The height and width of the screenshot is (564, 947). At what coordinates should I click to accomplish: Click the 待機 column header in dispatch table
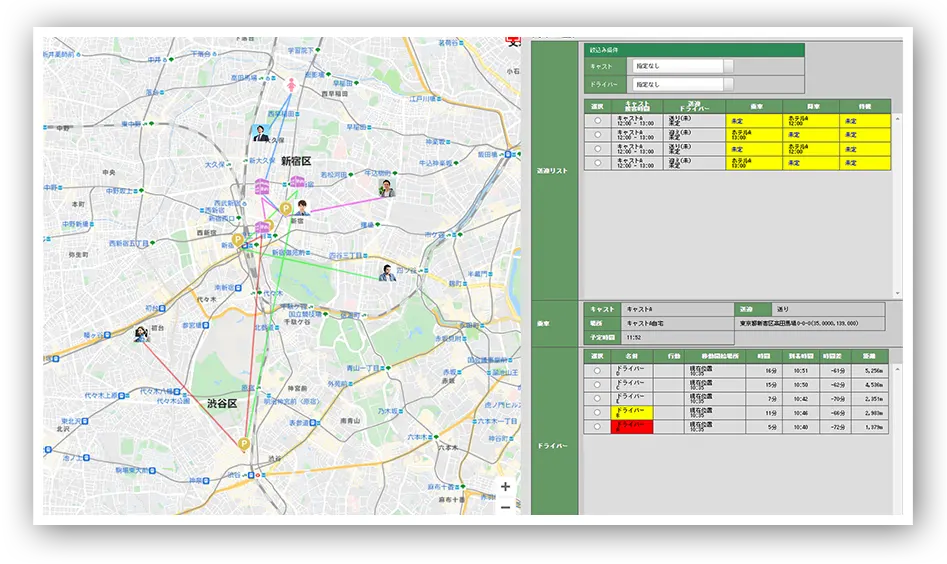[x=865, y=106]
